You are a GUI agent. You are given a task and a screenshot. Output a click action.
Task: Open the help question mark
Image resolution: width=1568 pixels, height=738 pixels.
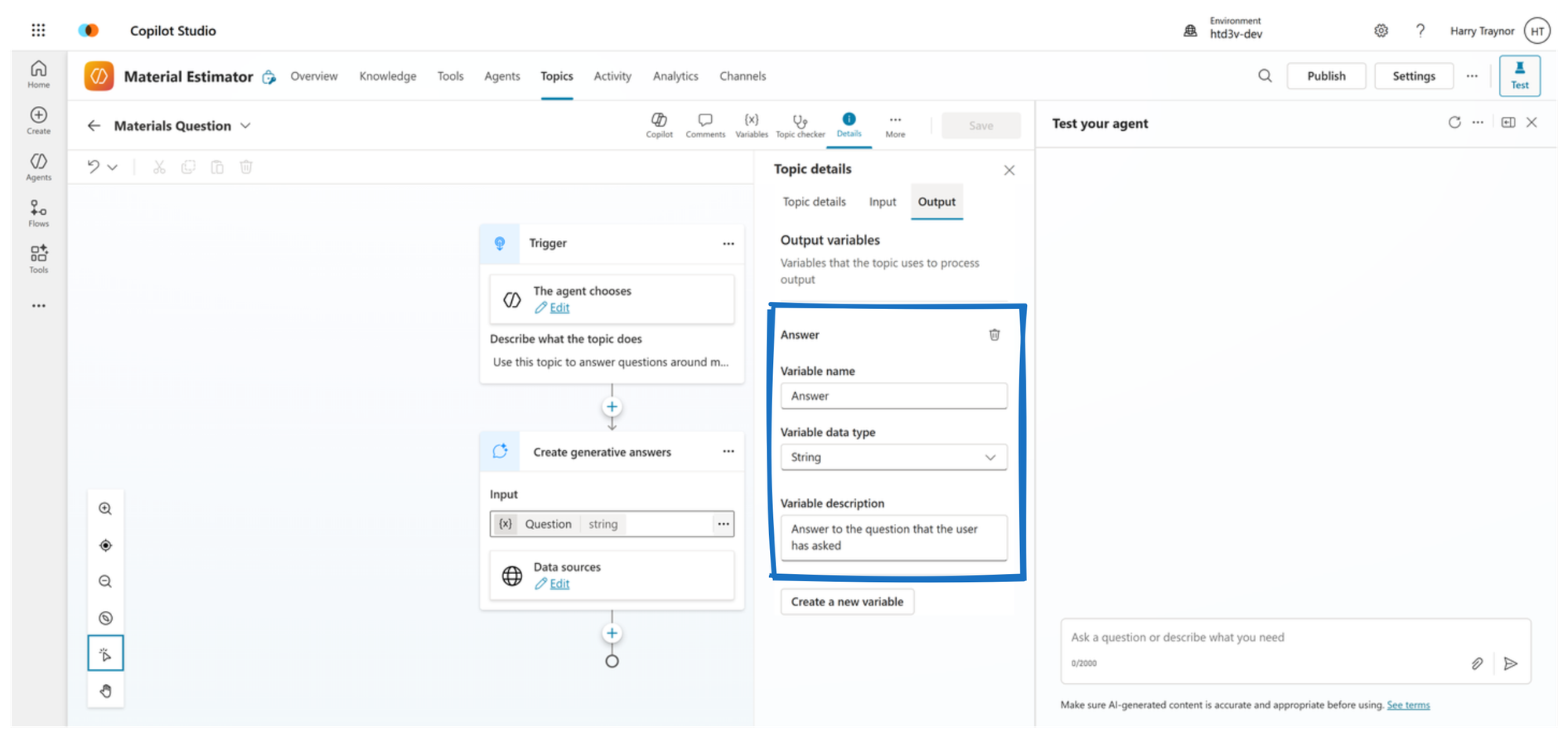point(1420,31)
